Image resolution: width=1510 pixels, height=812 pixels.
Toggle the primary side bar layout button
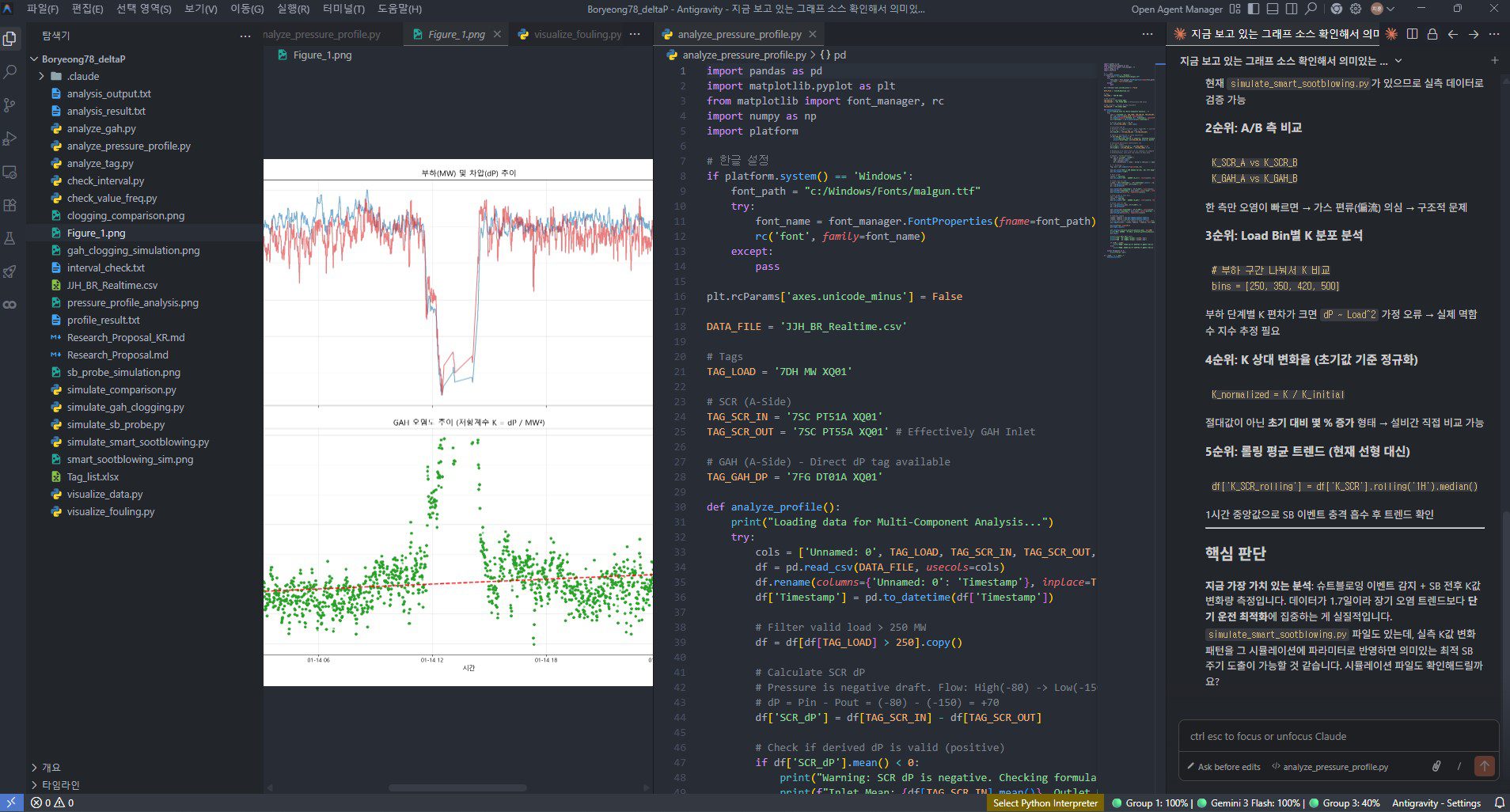pos(1253,9)
